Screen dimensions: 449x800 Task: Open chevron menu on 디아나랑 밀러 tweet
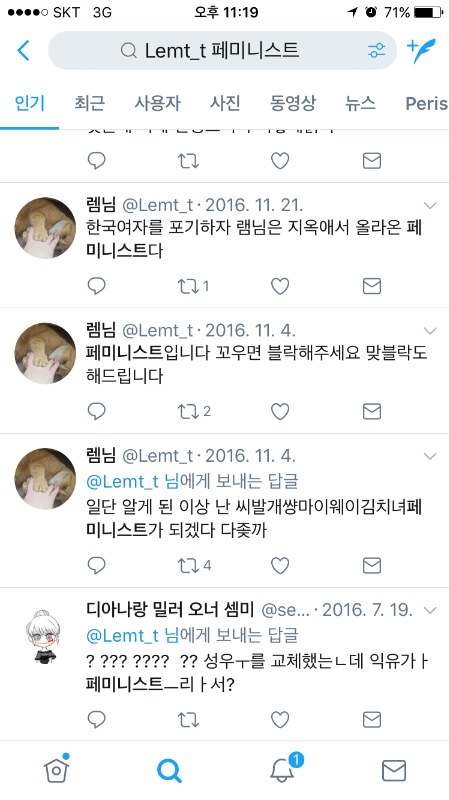pyautogui.click(x=430, y=610)
